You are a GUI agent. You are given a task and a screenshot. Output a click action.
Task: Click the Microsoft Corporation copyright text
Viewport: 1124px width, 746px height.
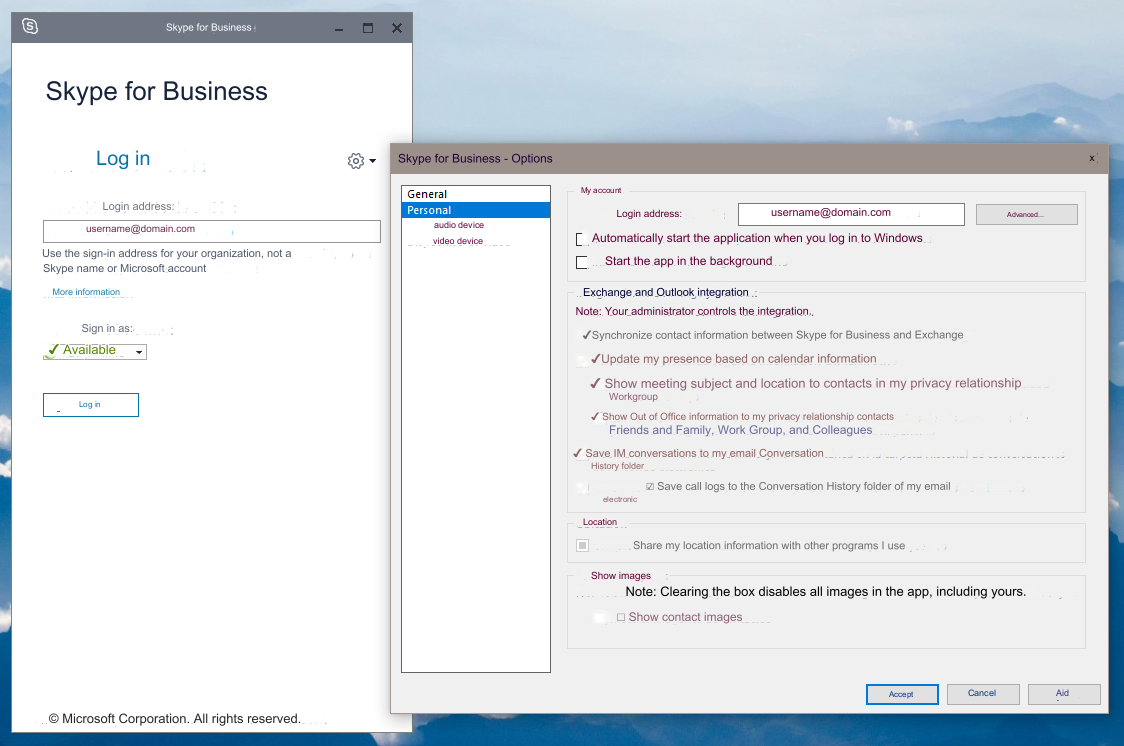click(174, 719)
